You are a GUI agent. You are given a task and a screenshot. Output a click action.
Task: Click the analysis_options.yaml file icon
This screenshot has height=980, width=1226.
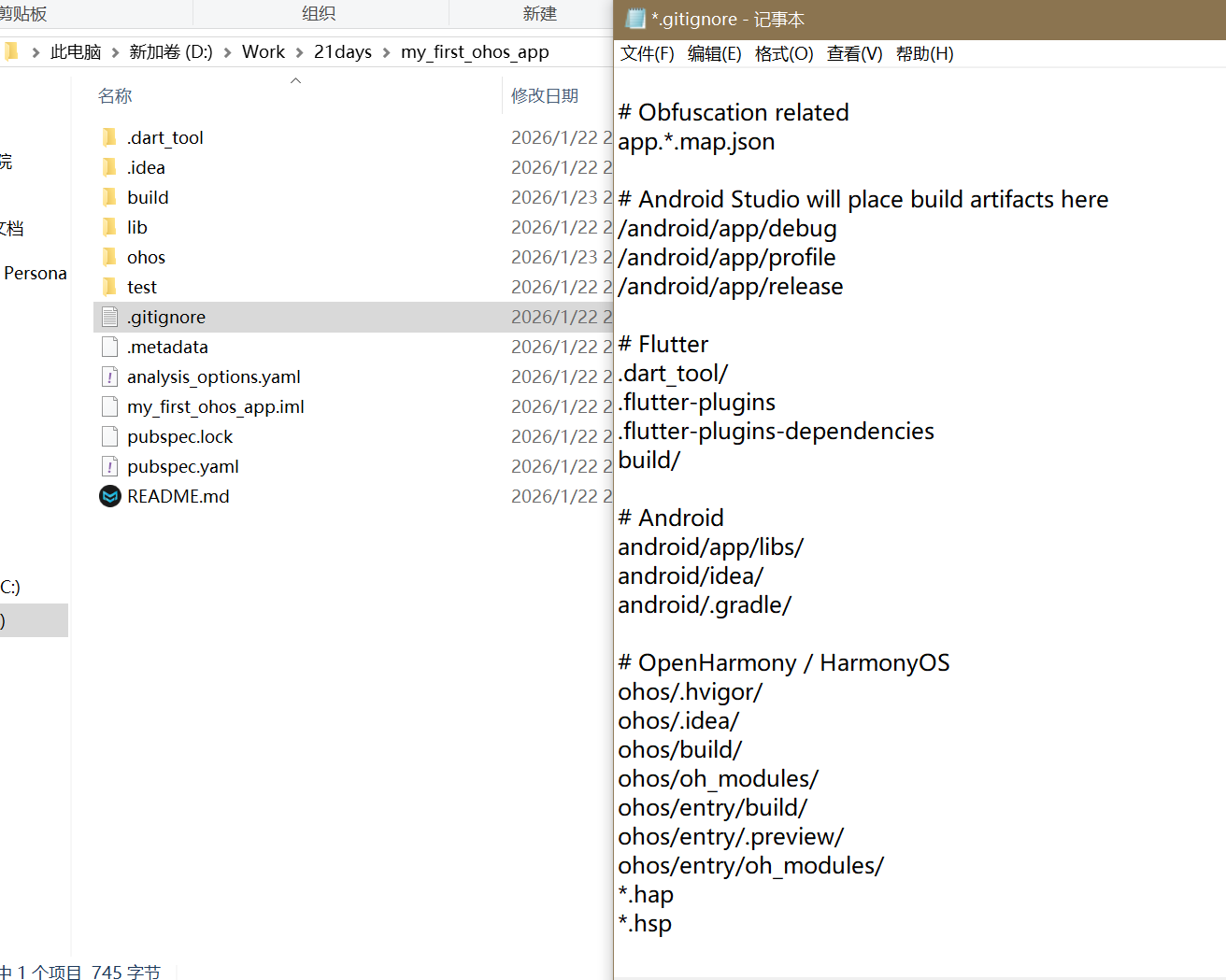click(109, 376)
